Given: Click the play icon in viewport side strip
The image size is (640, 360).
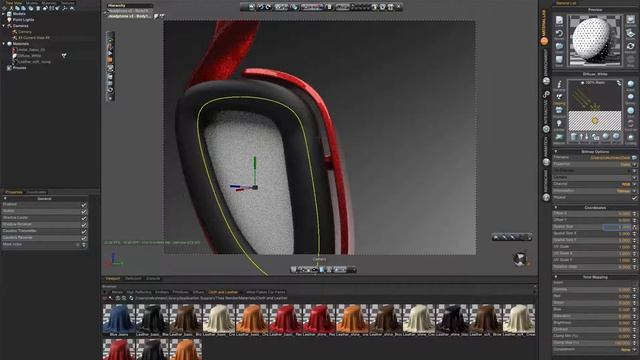Looking at the screenshot, I should coord(110,53).
